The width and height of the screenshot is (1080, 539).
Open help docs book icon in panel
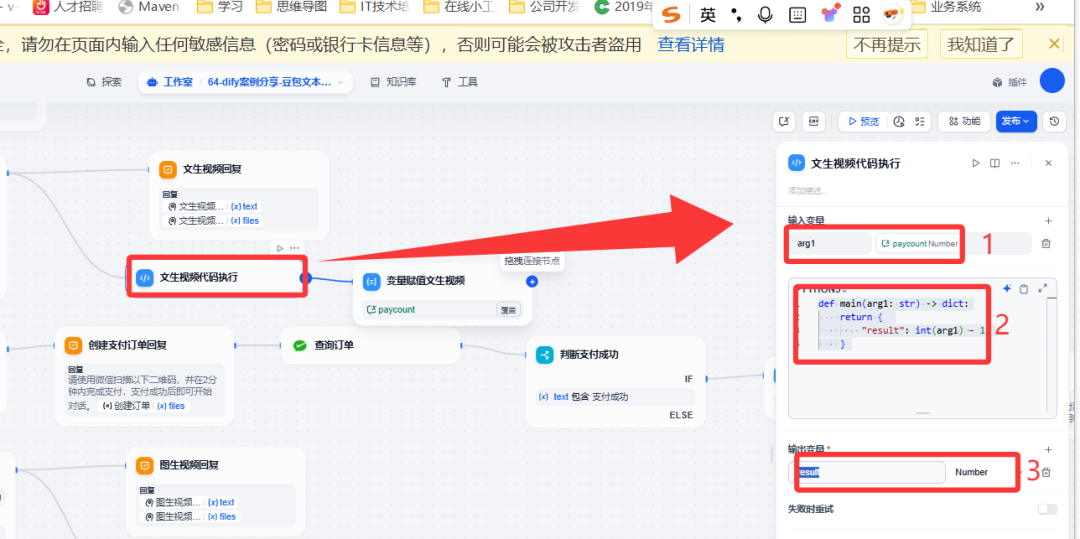click(x=995, y=163)
